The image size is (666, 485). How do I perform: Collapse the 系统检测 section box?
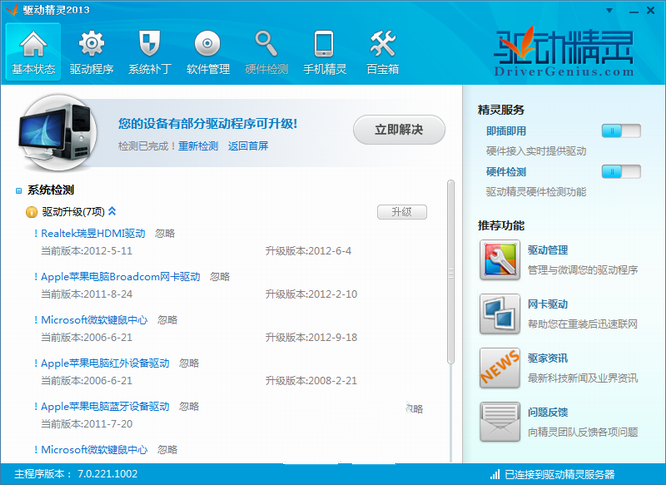pos(19,190)
